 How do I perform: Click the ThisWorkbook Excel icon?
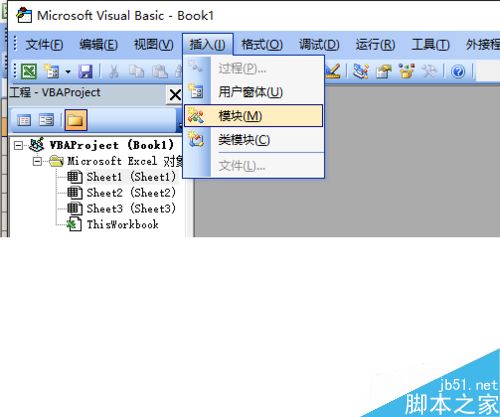click(74, 224)
